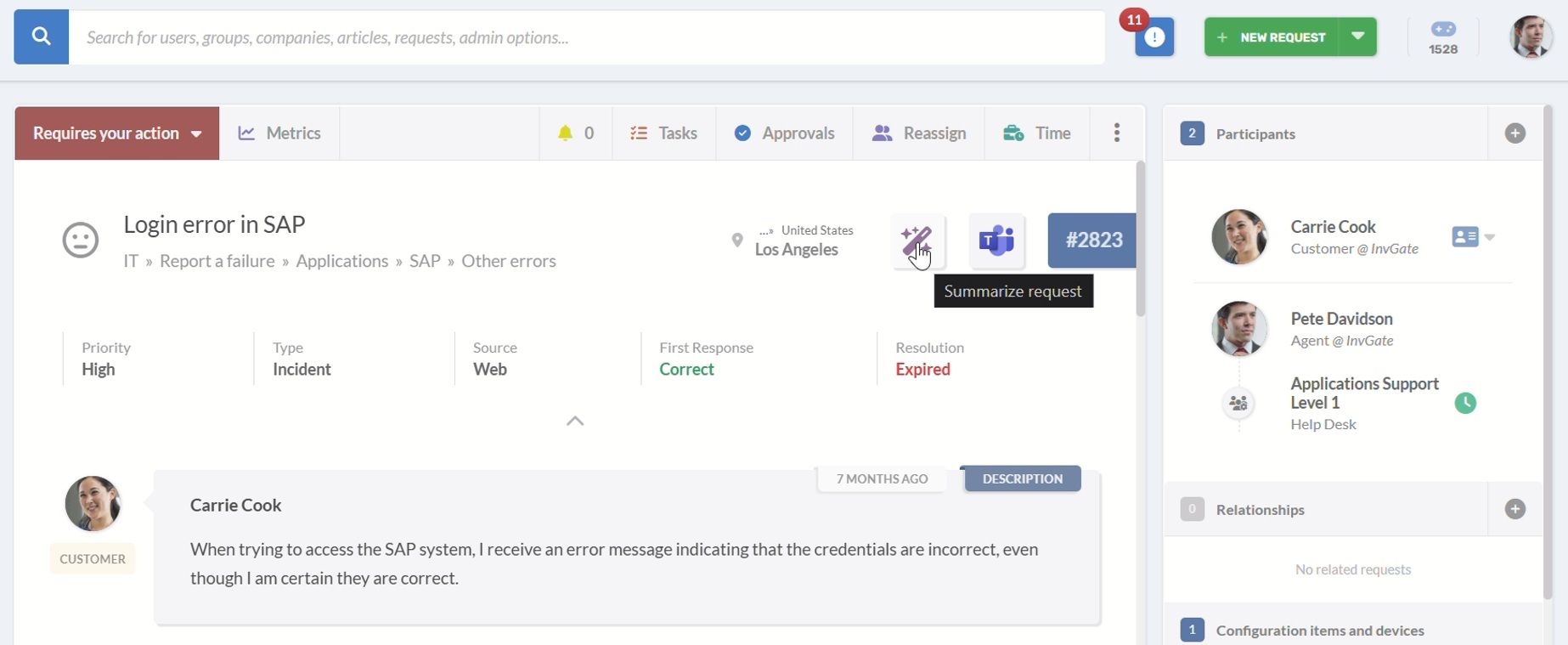Click the Applications breadcrumb
Image resolution: width=1568 pixels, height=645 pixels.
342,261
